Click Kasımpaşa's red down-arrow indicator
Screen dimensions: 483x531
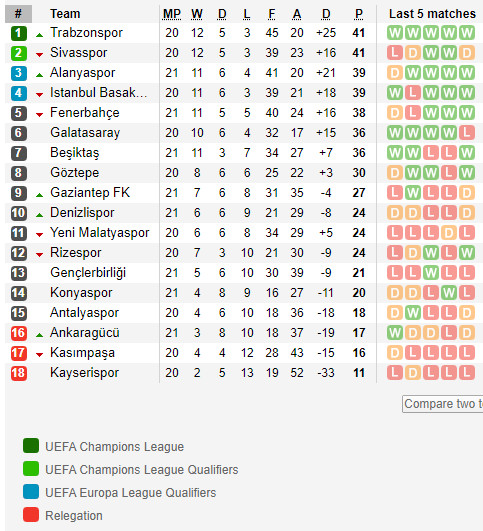(x=40, y=355)
